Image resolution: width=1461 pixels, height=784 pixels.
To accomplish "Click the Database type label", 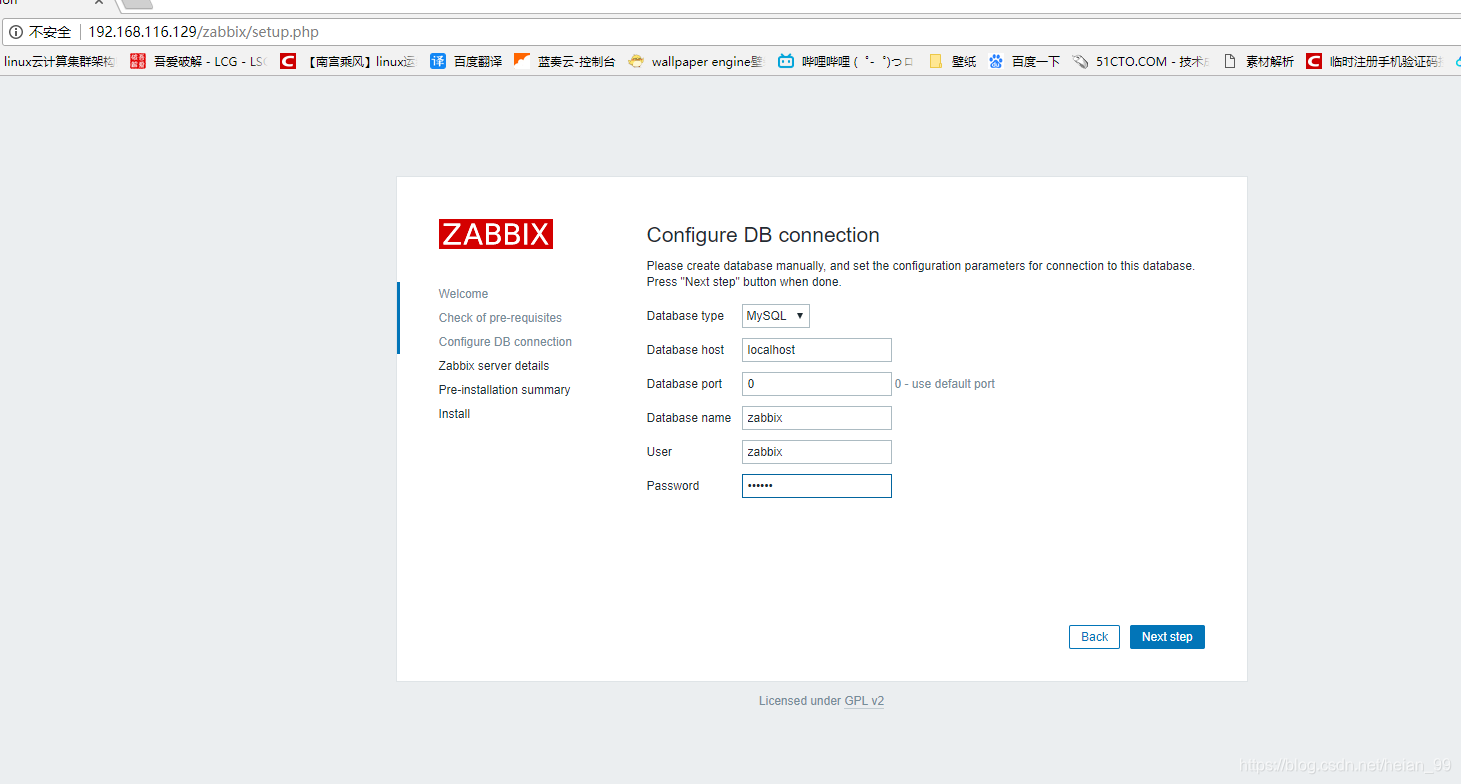I will [x=685, y=316].
